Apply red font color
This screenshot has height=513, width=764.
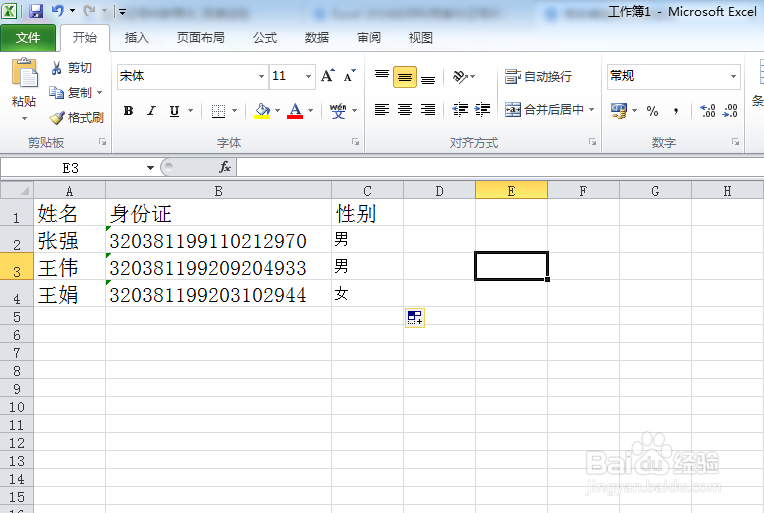(295, 111)
